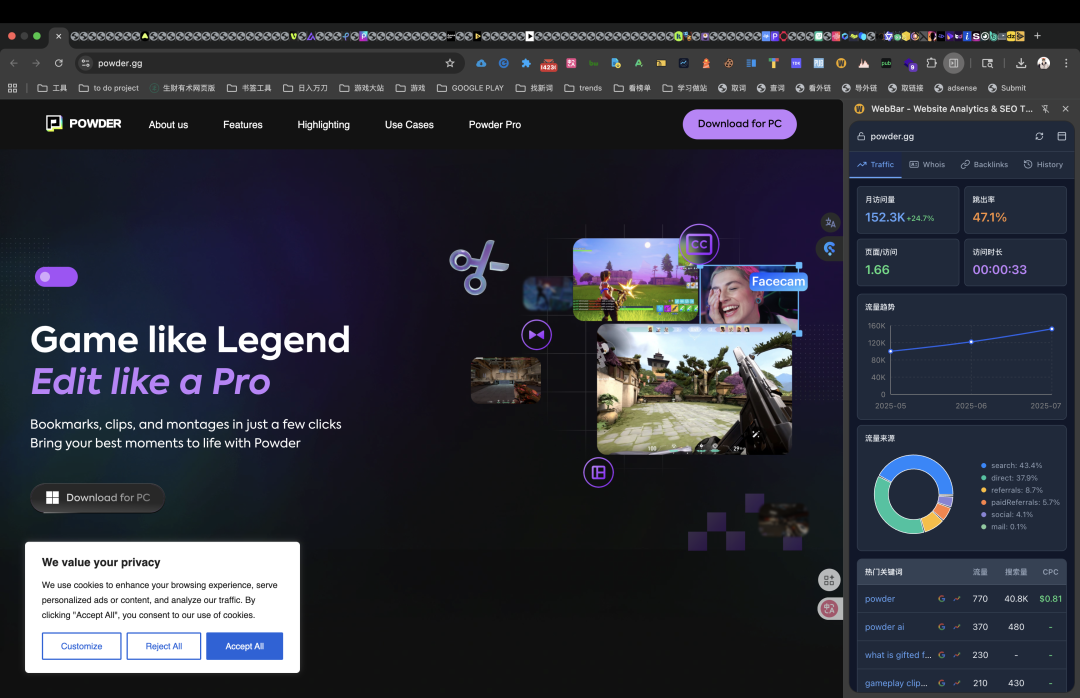Open the Features menu item

(x=242, y=125)
